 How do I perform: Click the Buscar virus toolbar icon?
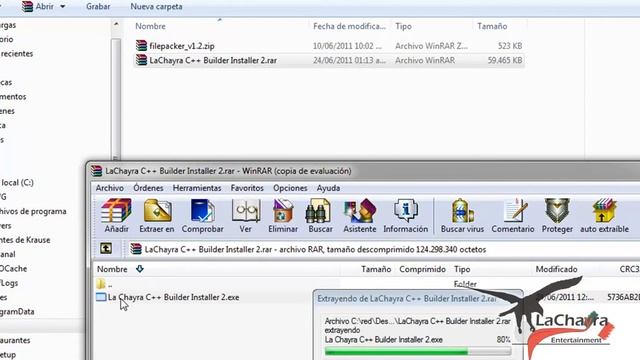(x=462, y=216)
